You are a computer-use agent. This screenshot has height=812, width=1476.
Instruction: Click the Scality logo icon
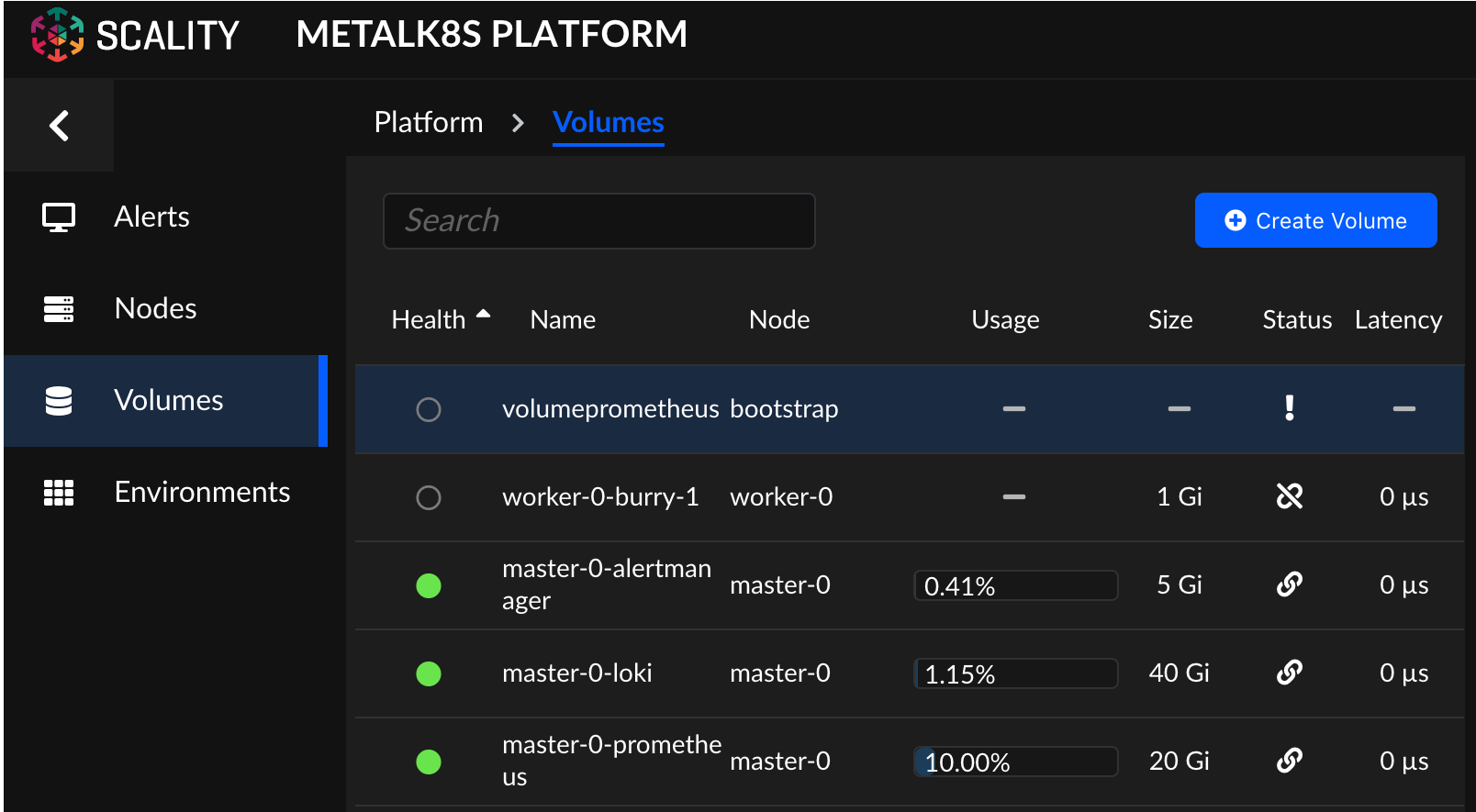click(57, 35)
